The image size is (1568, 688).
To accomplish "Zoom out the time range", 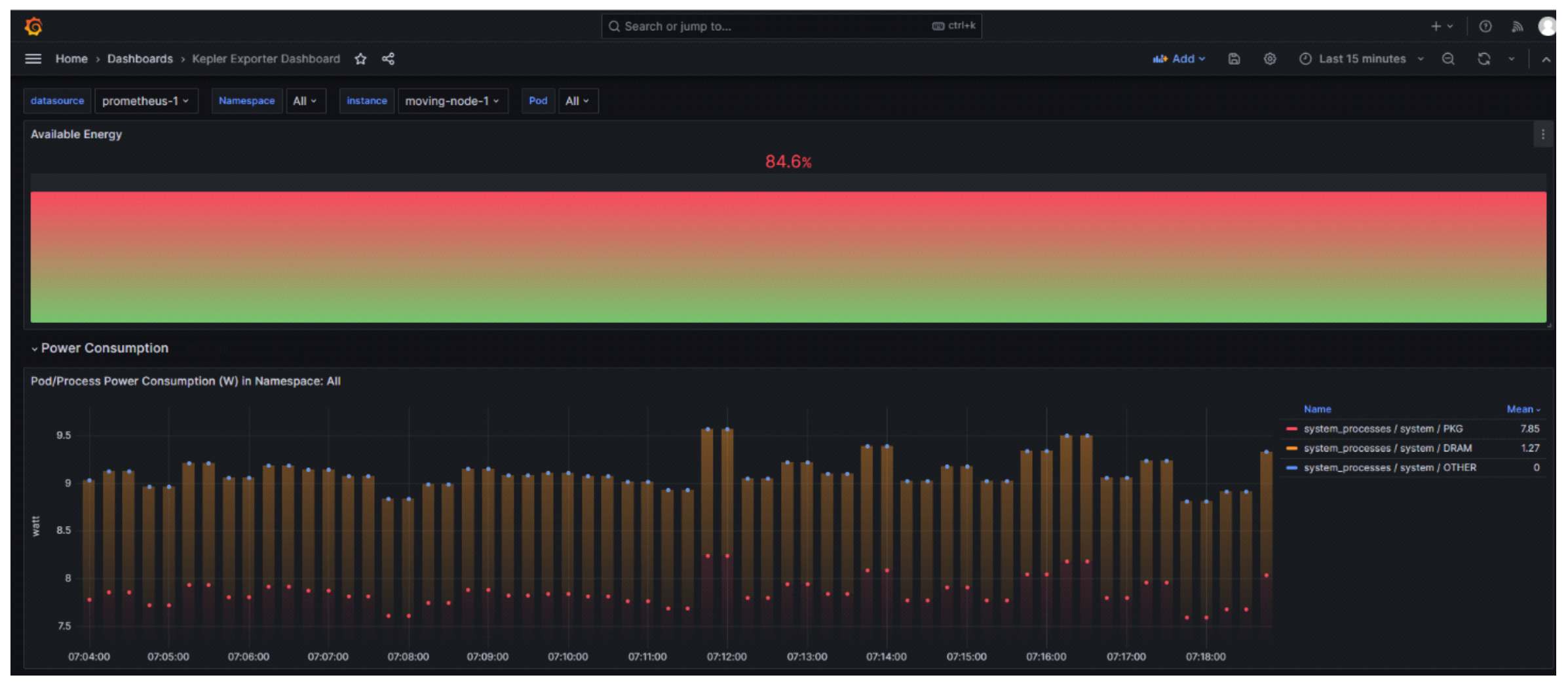I will point(1448,59).
